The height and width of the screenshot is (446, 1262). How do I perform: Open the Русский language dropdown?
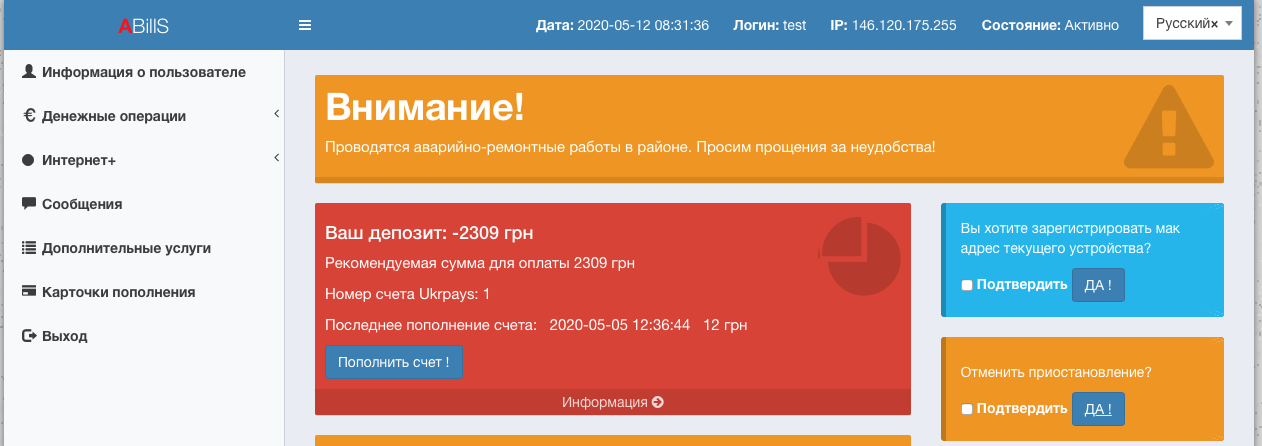coord(1192,23)
